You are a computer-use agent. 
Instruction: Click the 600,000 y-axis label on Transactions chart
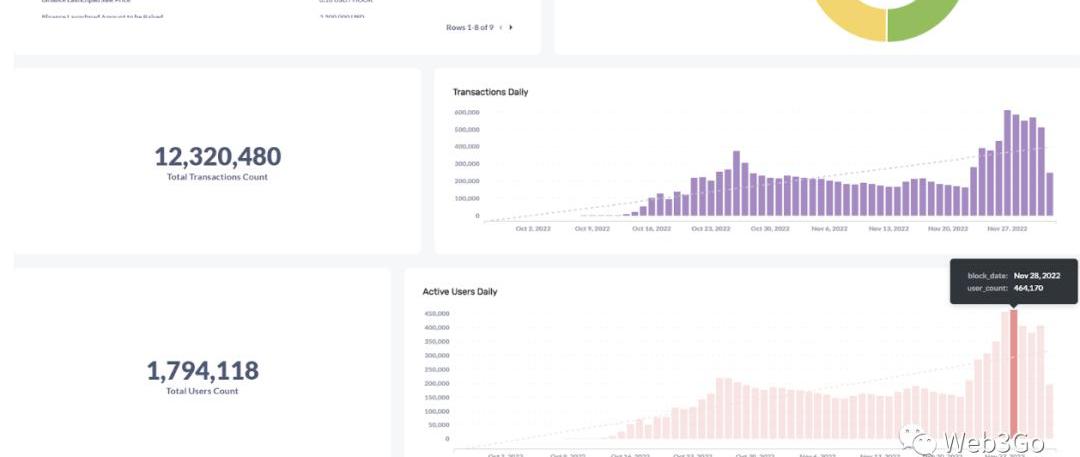[x=467, y=112]
